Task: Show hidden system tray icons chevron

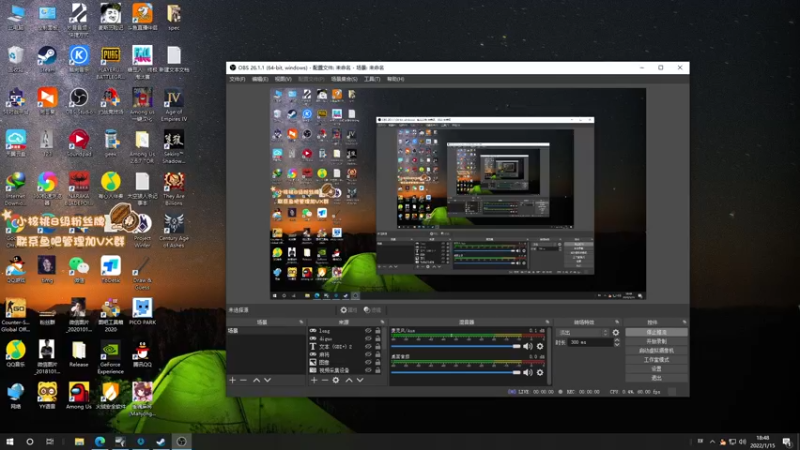Action: 712,442
